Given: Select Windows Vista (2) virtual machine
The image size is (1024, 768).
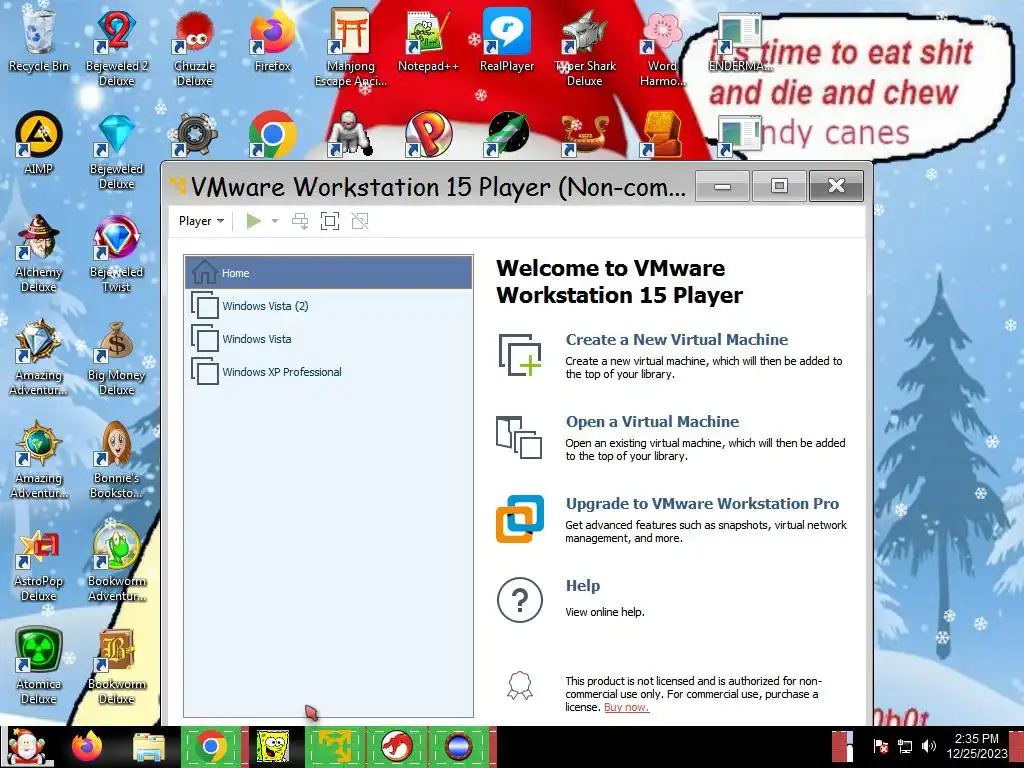Looking at the screenshot, I should tap(328, 306).
